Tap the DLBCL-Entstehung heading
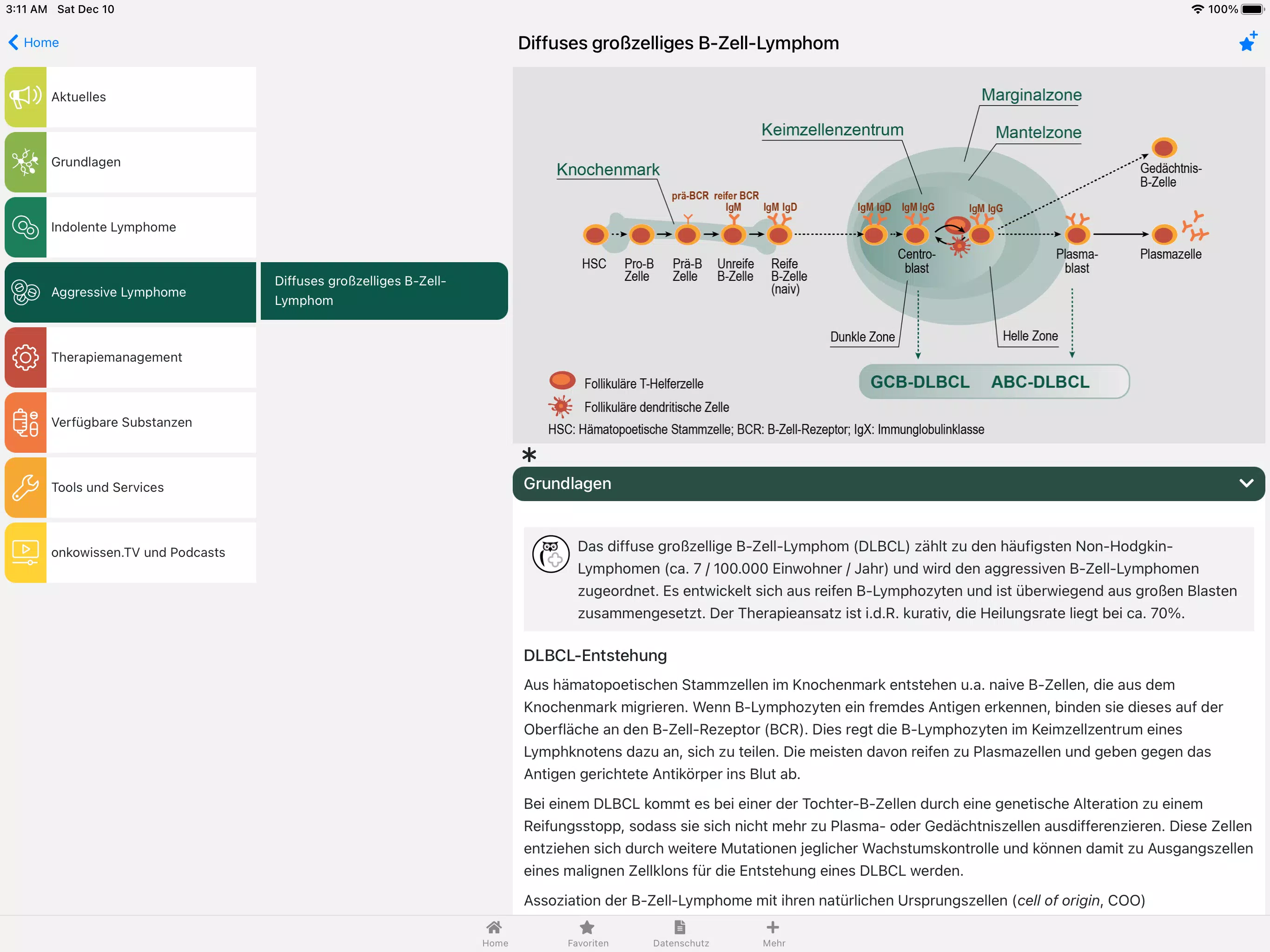This screenshot has height=952, width=1270. tap(595, 655)
